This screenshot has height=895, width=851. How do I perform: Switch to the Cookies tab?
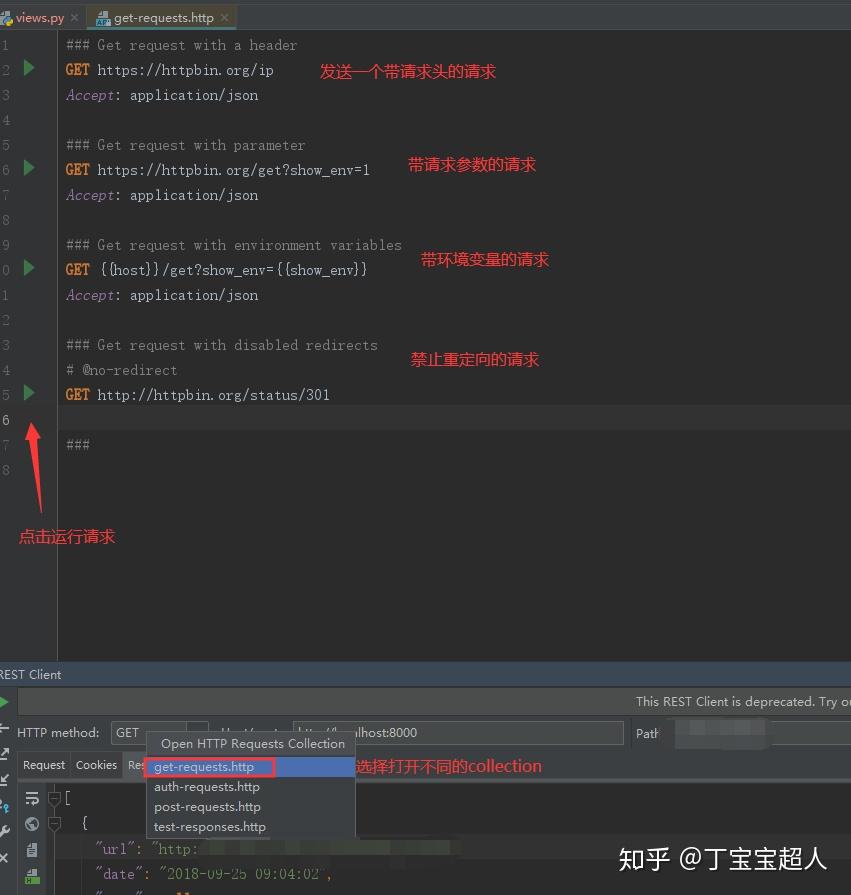coord(96,764)
